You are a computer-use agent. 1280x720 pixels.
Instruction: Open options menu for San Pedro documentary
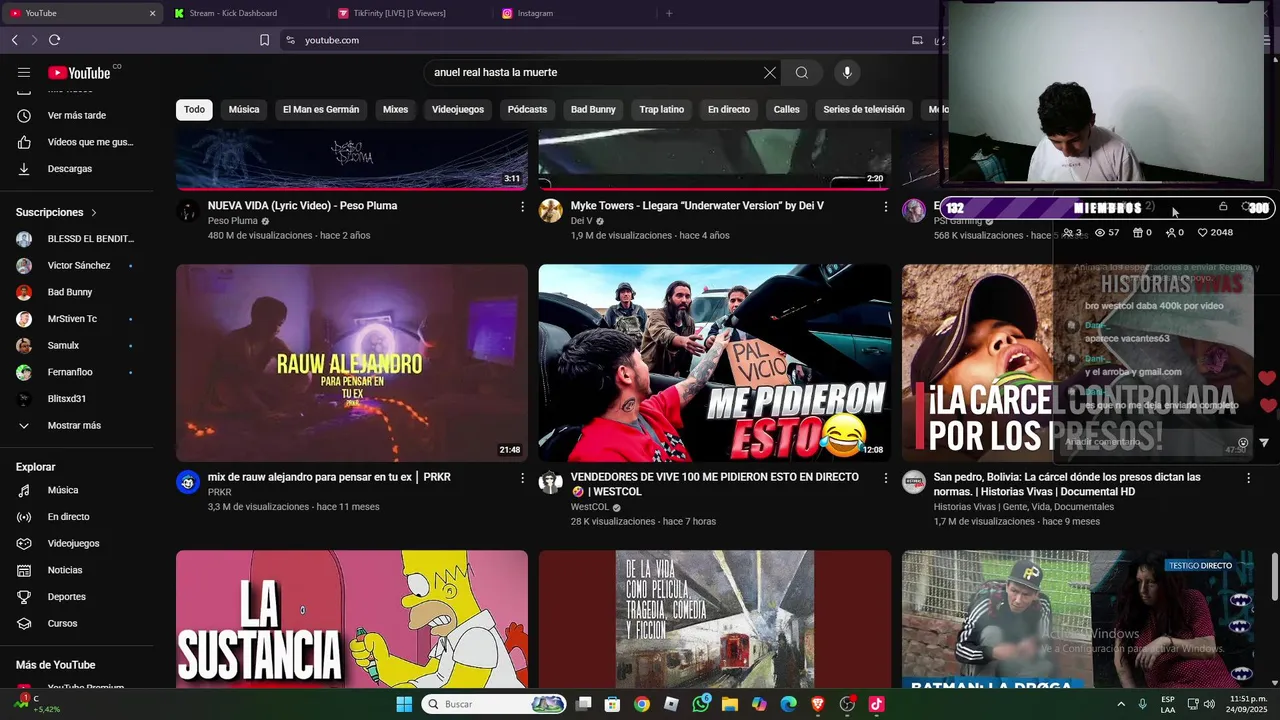coord(1248,478)
